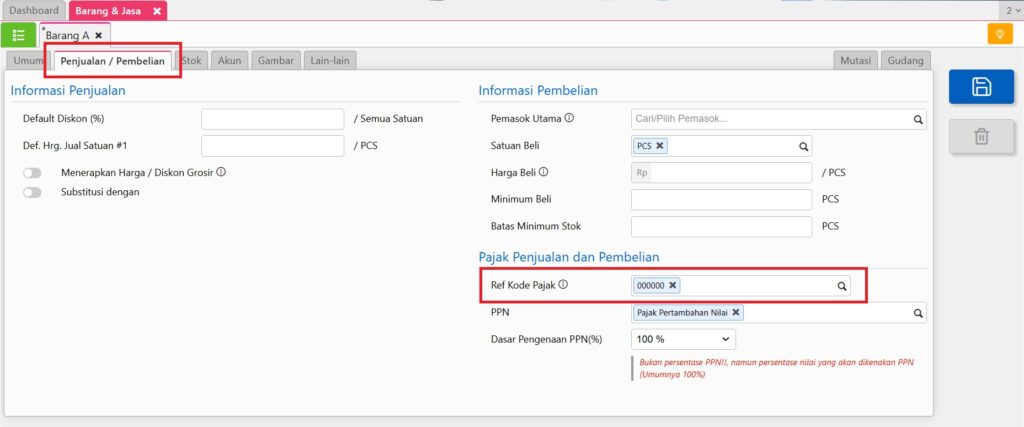Toggle the Substitusi dengan switch

coord(32,193)
